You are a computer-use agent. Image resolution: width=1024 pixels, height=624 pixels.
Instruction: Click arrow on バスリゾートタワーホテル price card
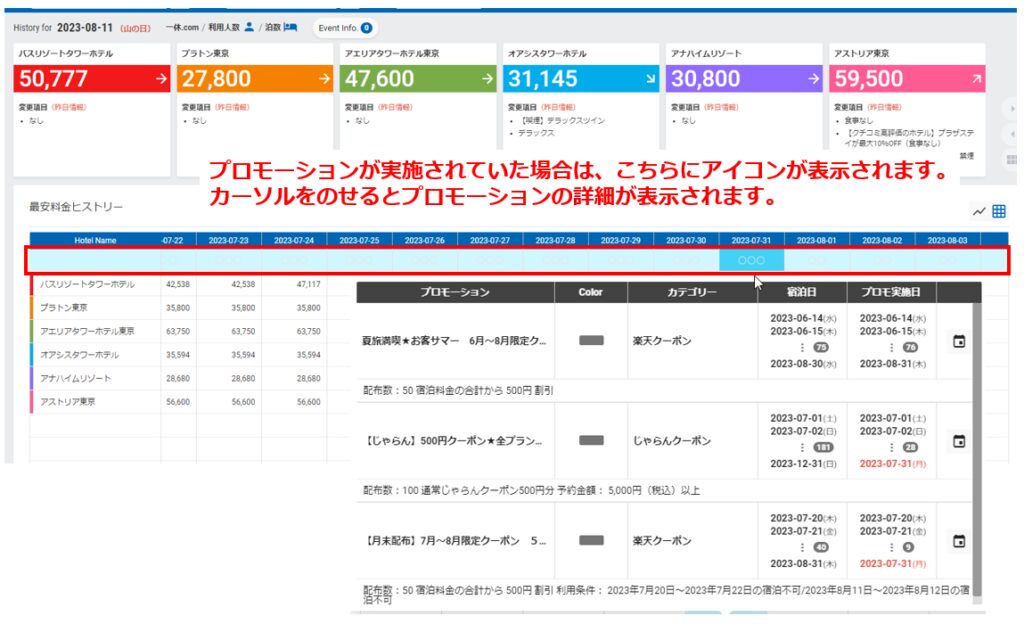coord(161,79)
